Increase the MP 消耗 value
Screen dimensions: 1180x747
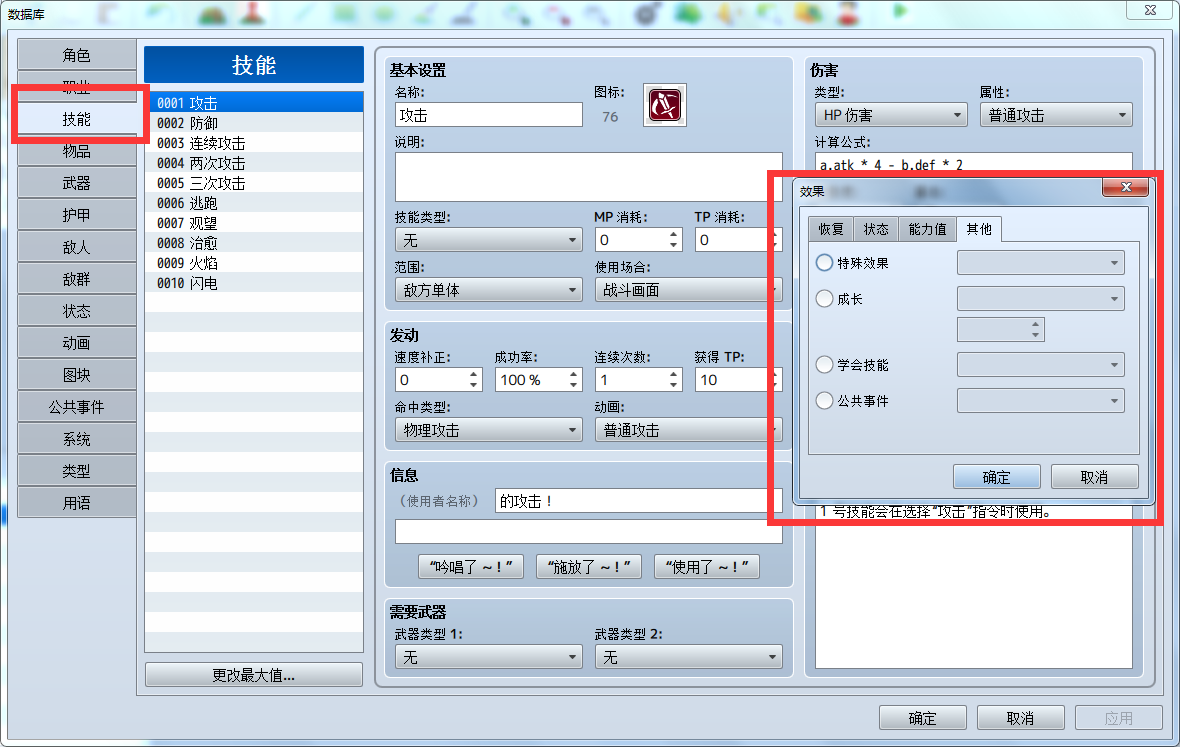click(x=674, y=235)
